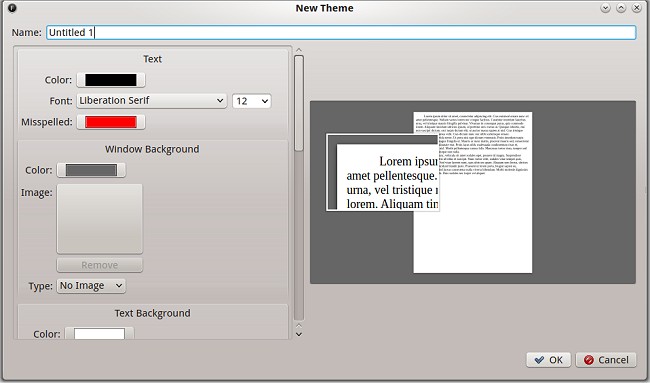The width and height of the screenshot is (650, 383).
Task: Close the New Theme dialog
Action: [637, 8]
